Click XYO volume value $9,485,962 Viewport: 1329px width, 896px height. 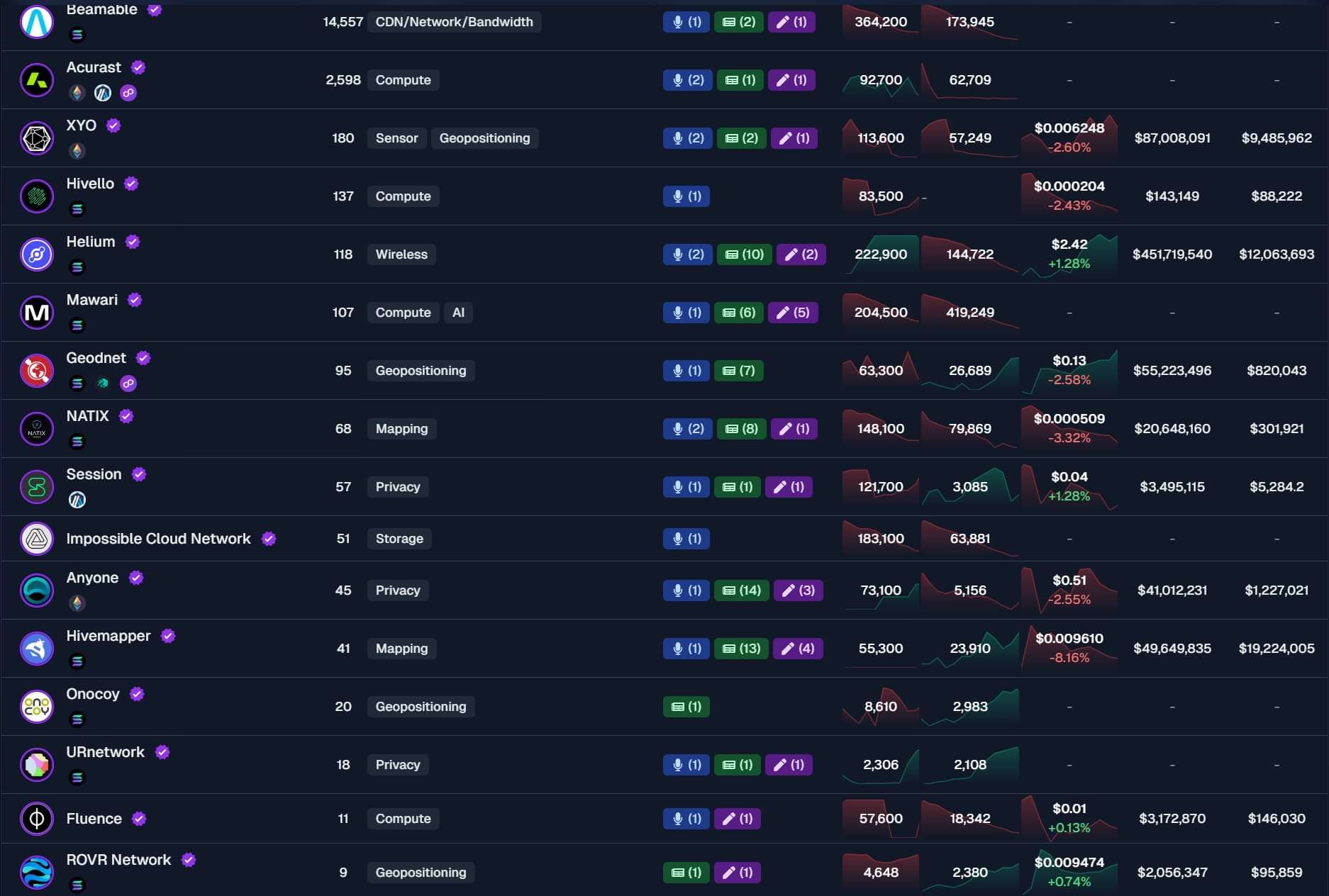point(1277,138)
